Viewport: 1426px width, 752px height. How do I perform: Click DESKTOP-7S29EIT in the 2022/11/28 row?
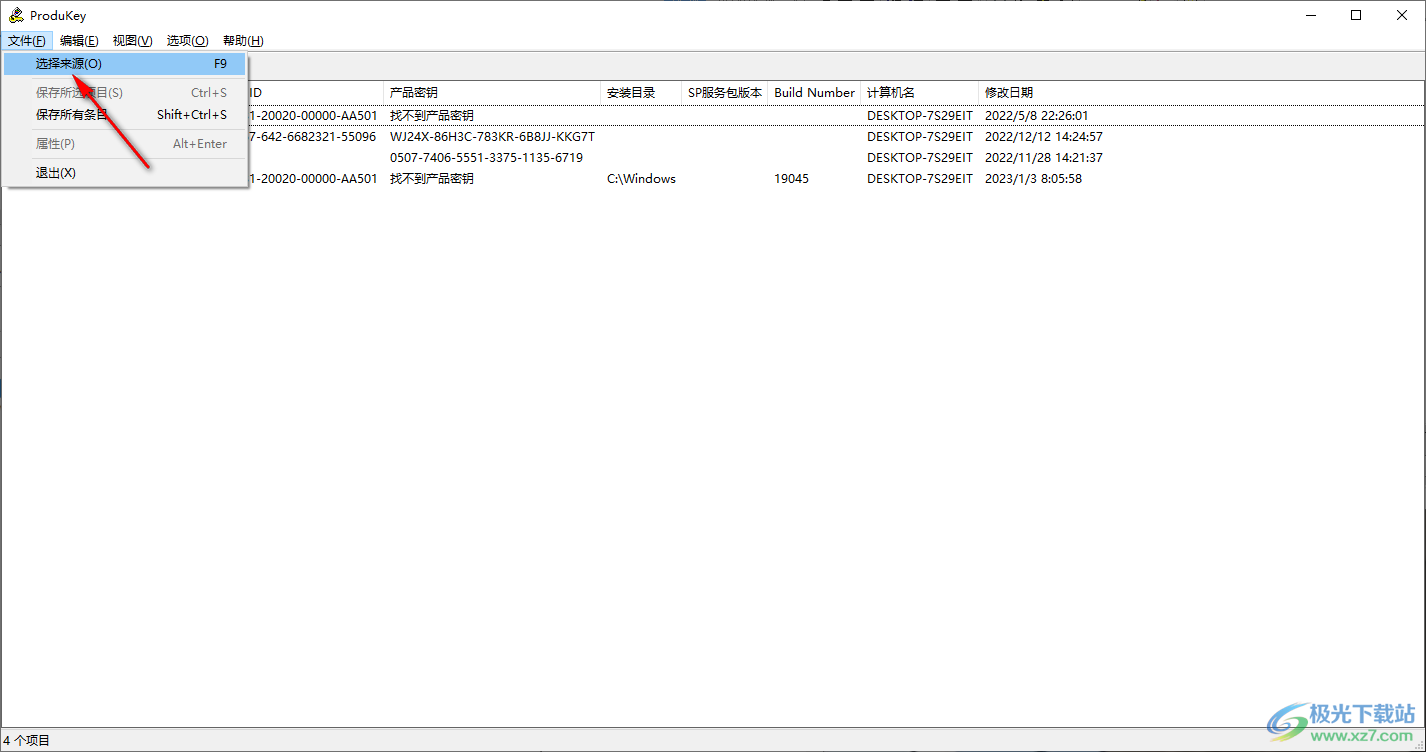coord(920,158)
